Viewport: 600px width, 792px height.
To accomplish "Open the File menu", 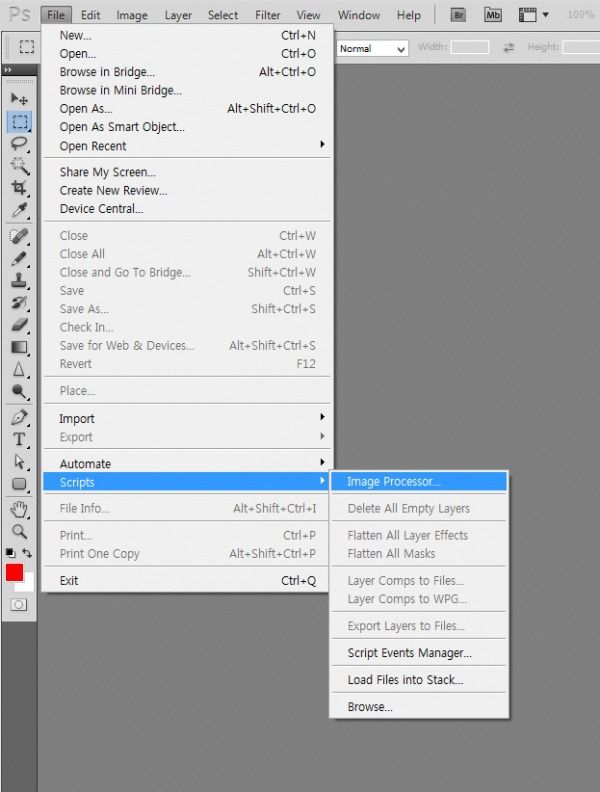I will pos(56,15).
